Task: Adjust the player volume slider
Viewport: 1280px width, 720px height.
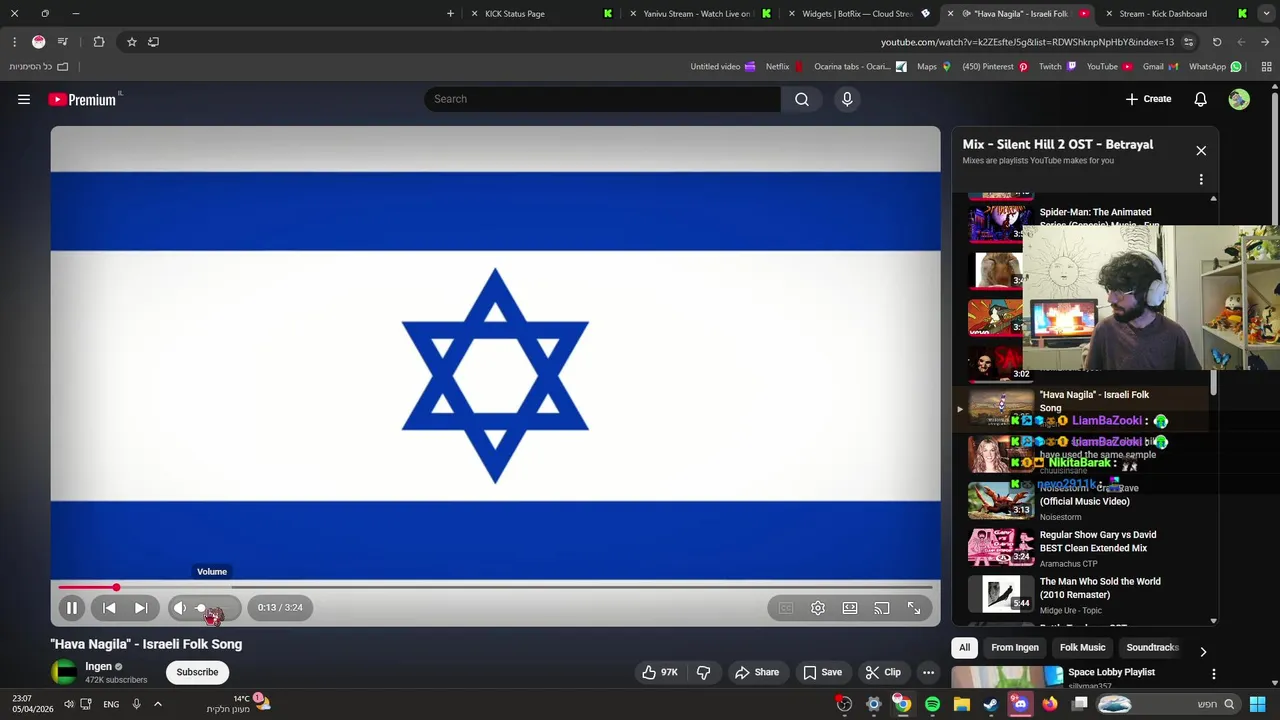Action: tap(214, 608)
